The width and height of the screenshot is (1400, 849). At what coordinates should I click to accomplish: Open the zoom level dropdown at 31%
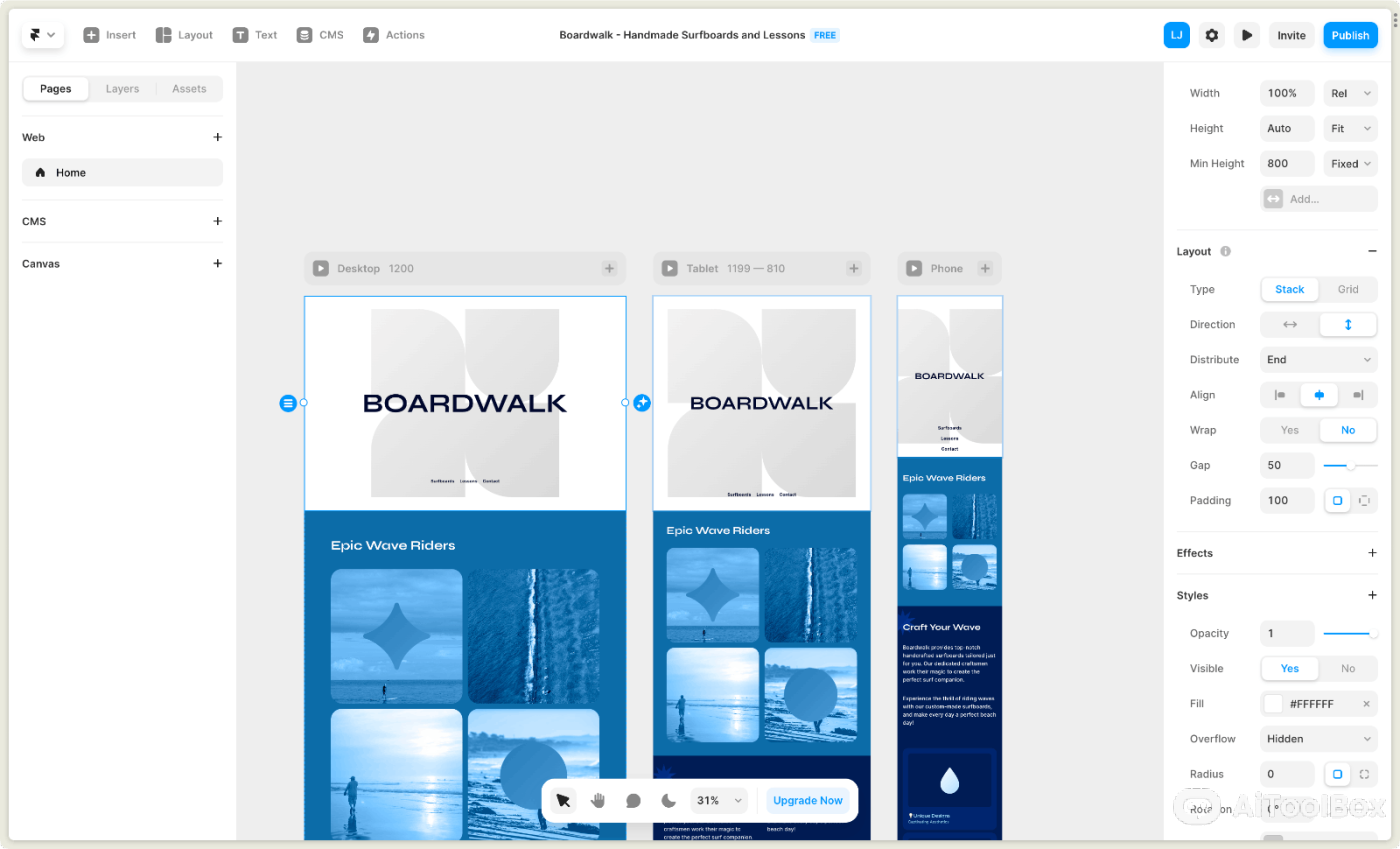718,800
